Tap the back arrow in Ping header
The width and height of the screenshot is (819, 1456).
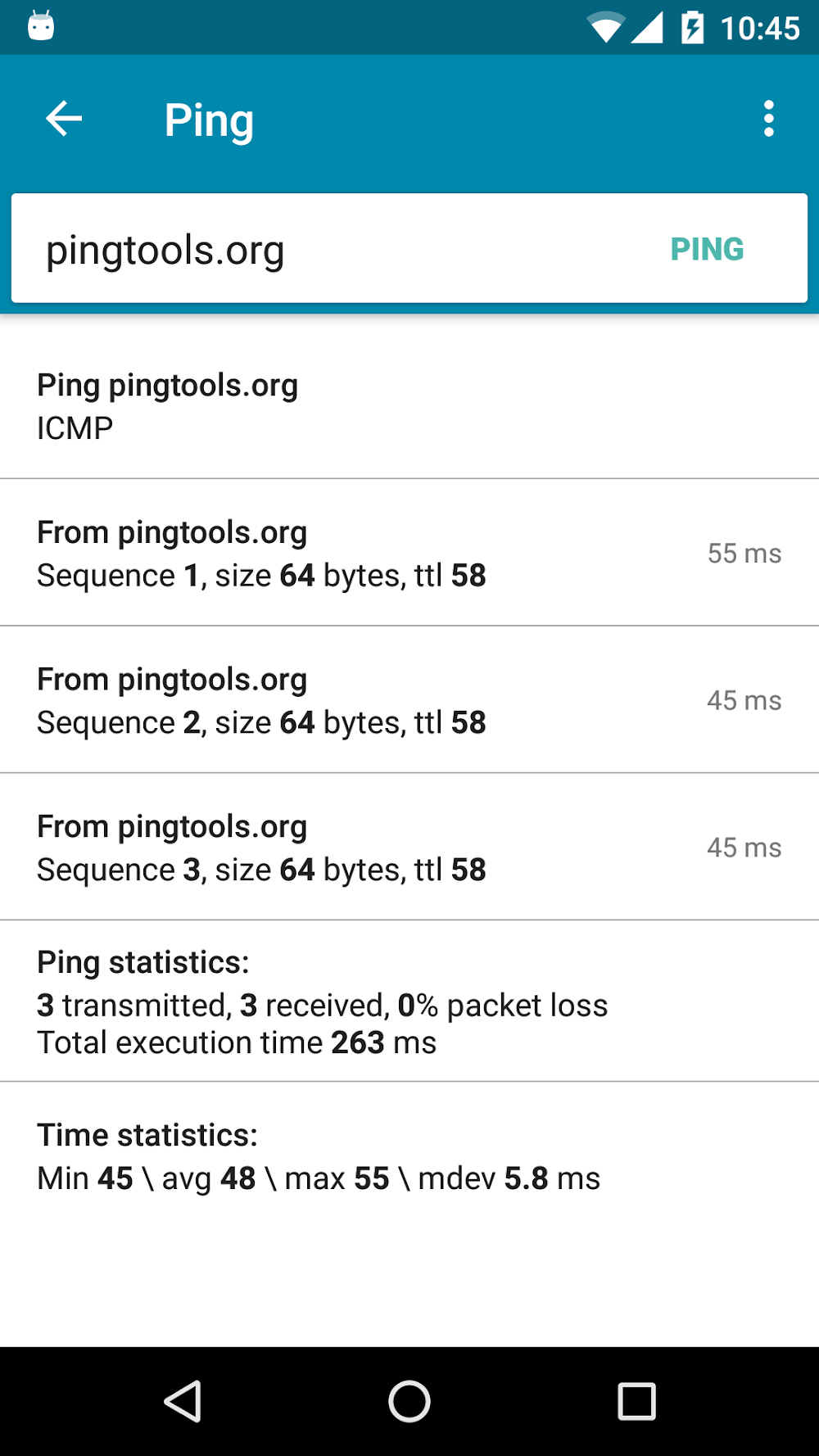[64, 119]
